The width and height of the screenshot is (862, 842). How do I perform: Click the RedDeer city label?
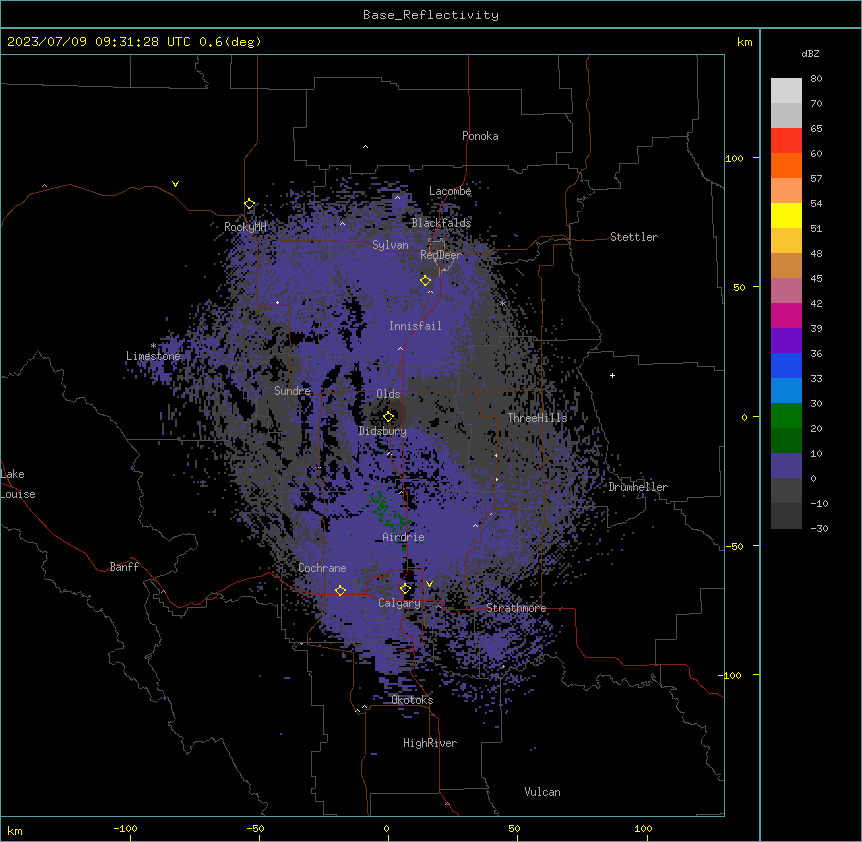pyautogui.click(x=440, y=255)
